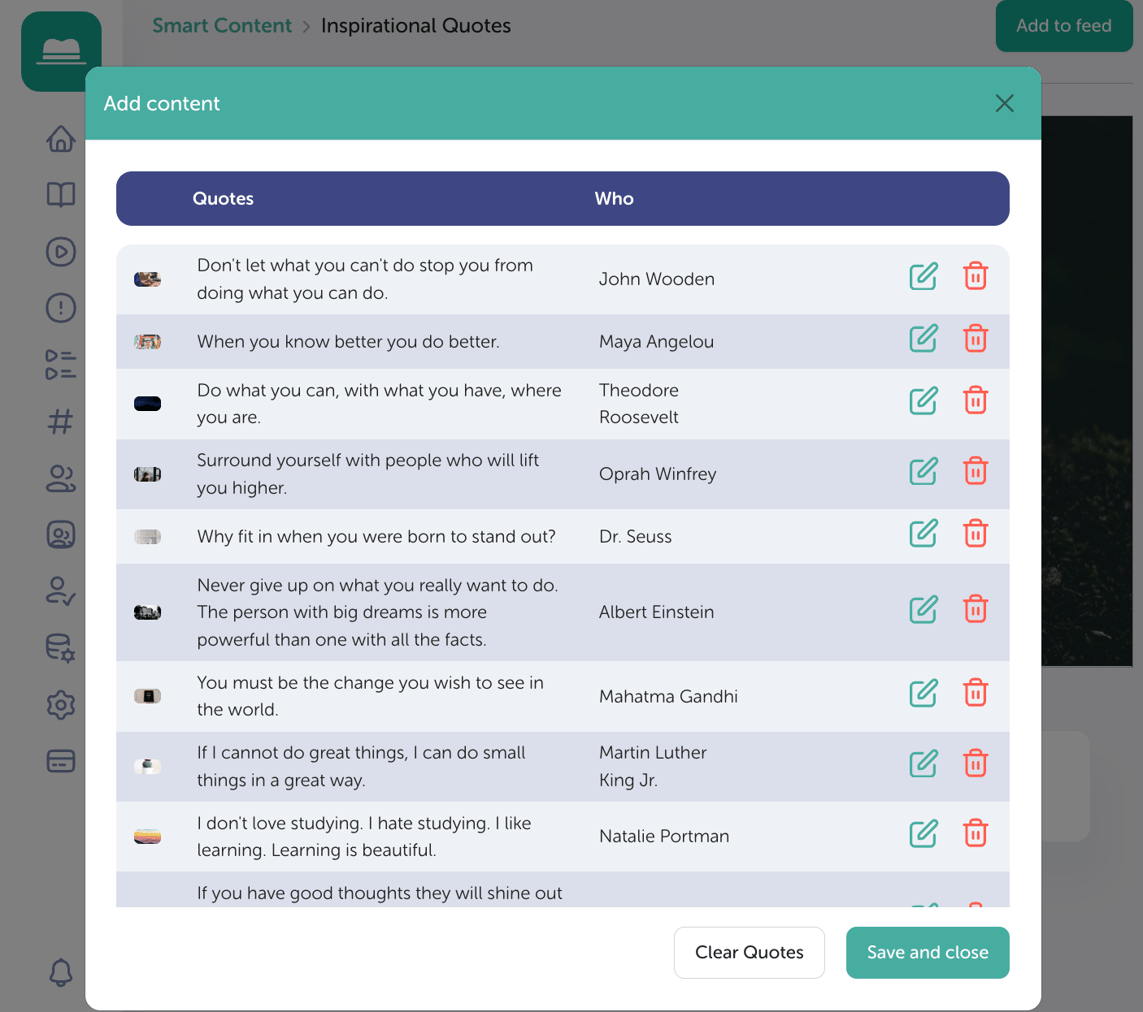
Task: Select thumbnail of John Wooden quote
Action: click(147, 279)
